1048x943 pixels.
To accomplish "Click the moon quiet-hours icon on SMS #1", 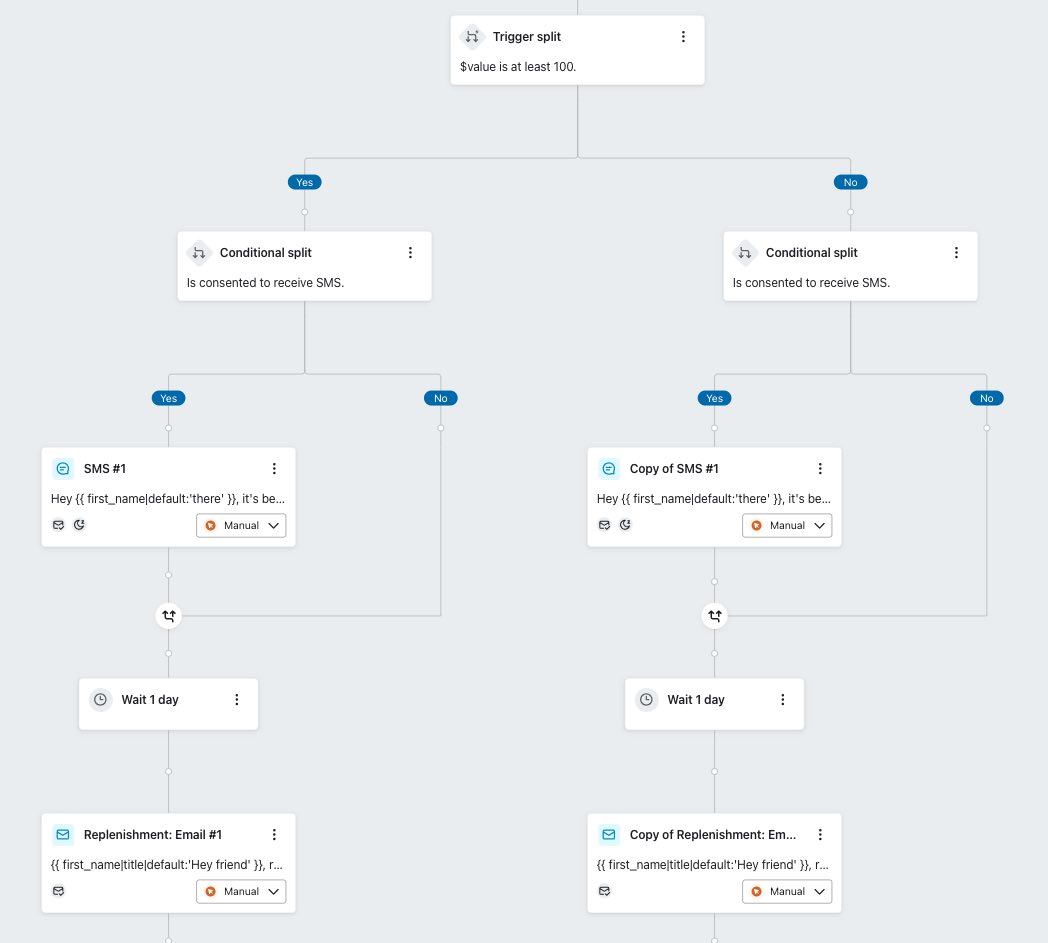I will [79, 524].
